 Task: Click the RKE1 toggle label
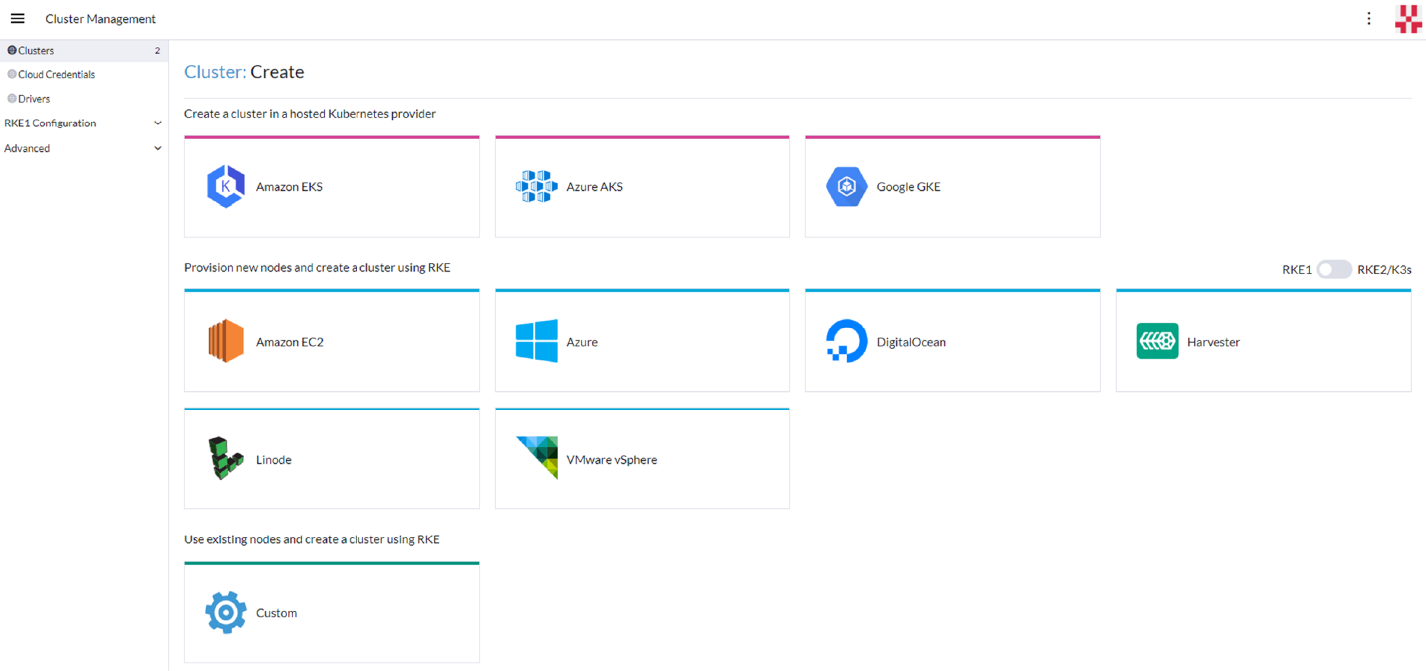pos(1297,270)
